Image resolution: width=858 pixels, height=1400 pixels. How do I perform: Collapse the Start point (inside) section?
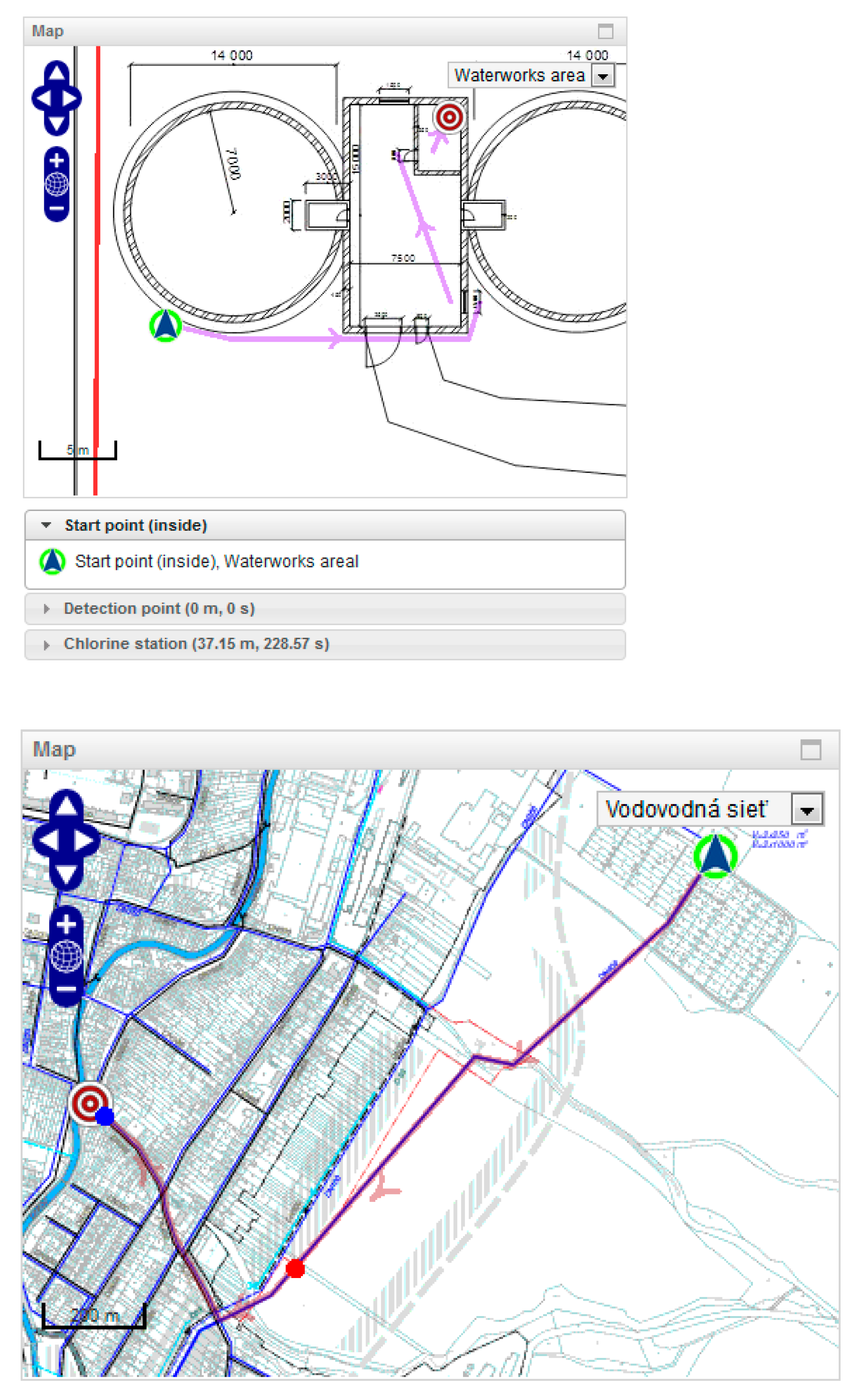47,525
